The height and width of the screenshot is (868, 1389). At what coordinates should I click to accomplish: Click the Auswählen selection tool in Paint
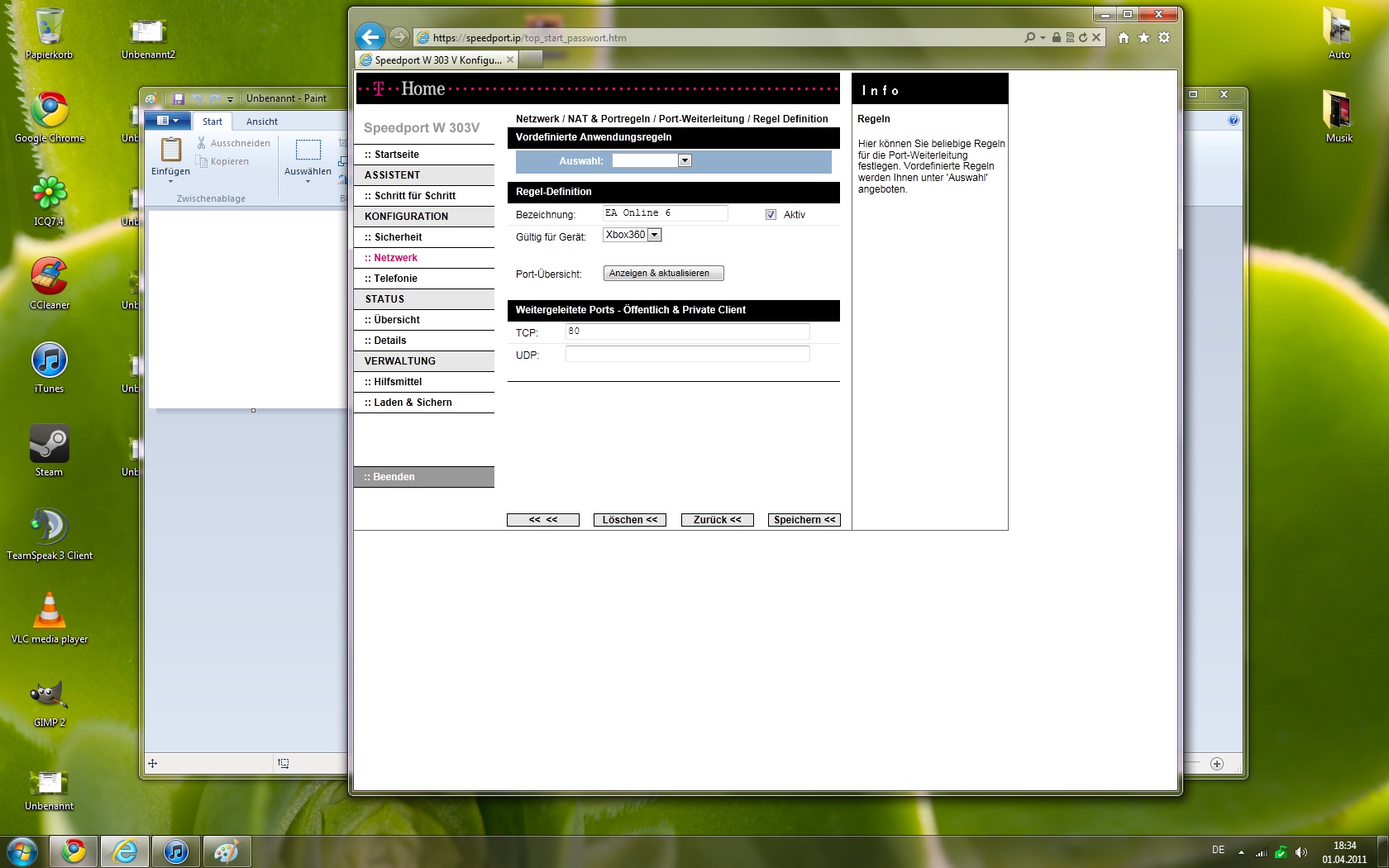[x=308, y=150]
